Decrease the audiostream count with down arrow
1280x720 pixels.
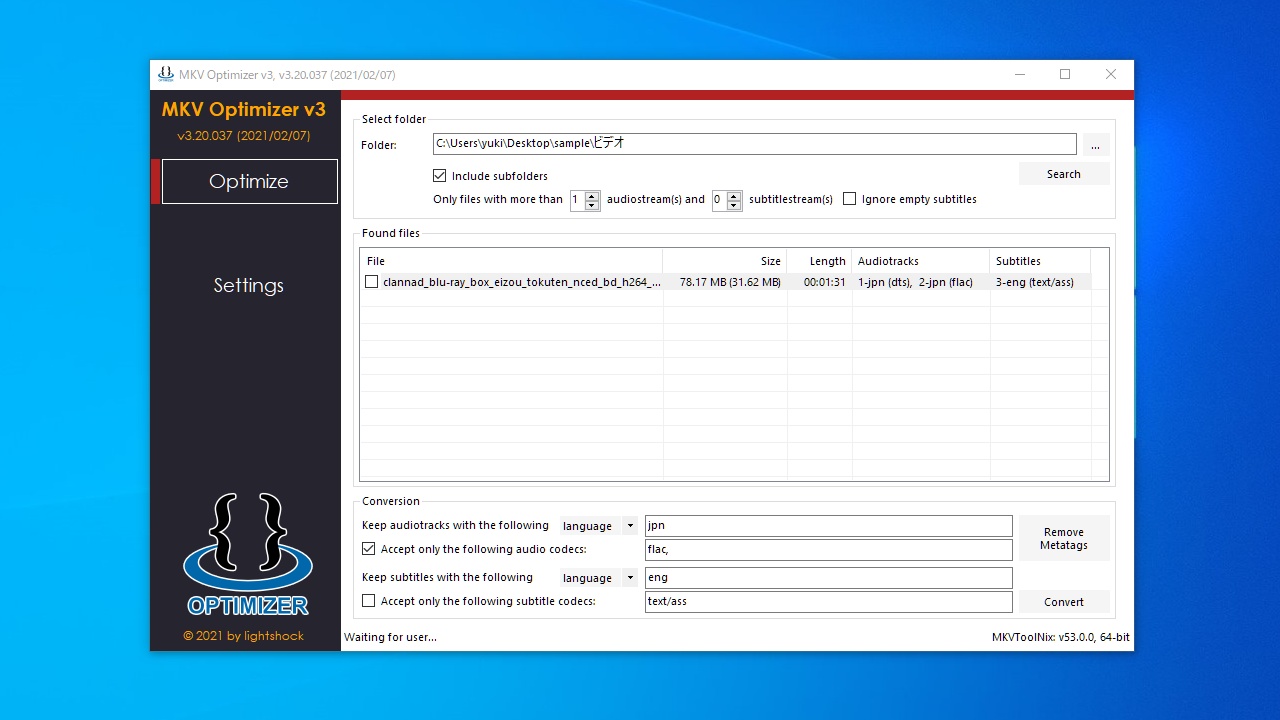[592, 205]
